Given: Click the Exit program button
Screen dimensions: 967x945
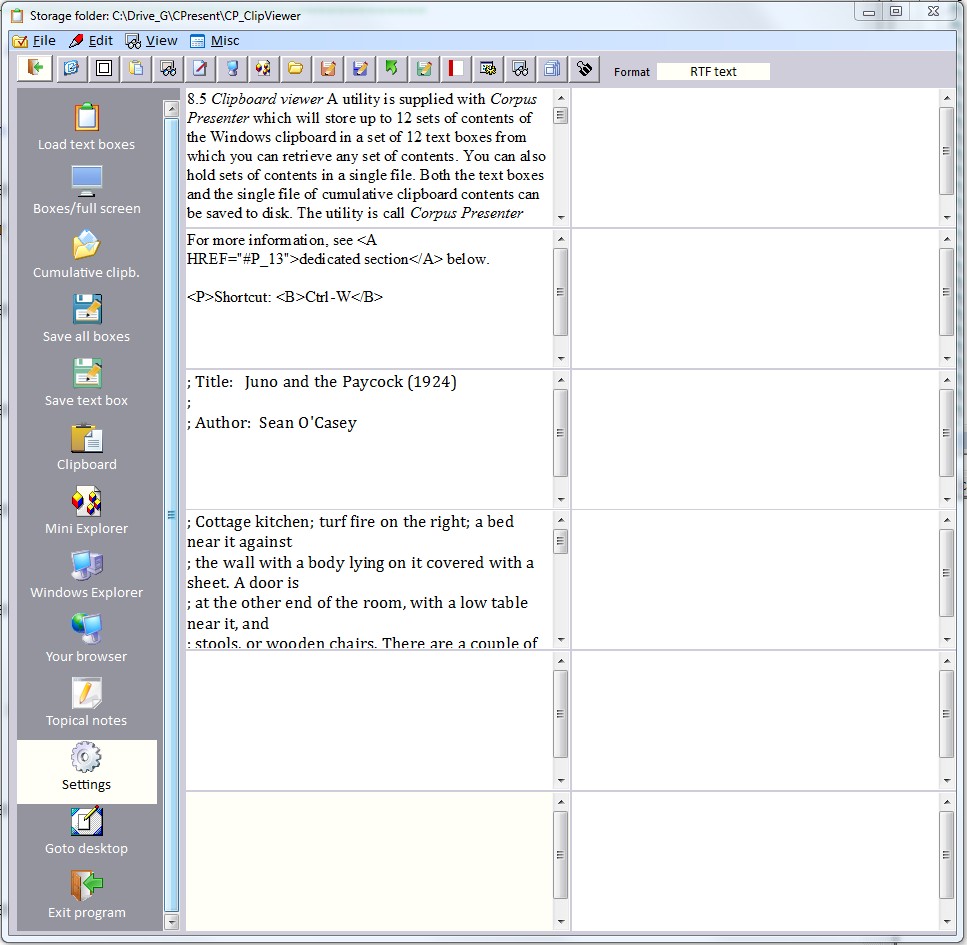Looking at the screenshot, I should coord(87,896).
